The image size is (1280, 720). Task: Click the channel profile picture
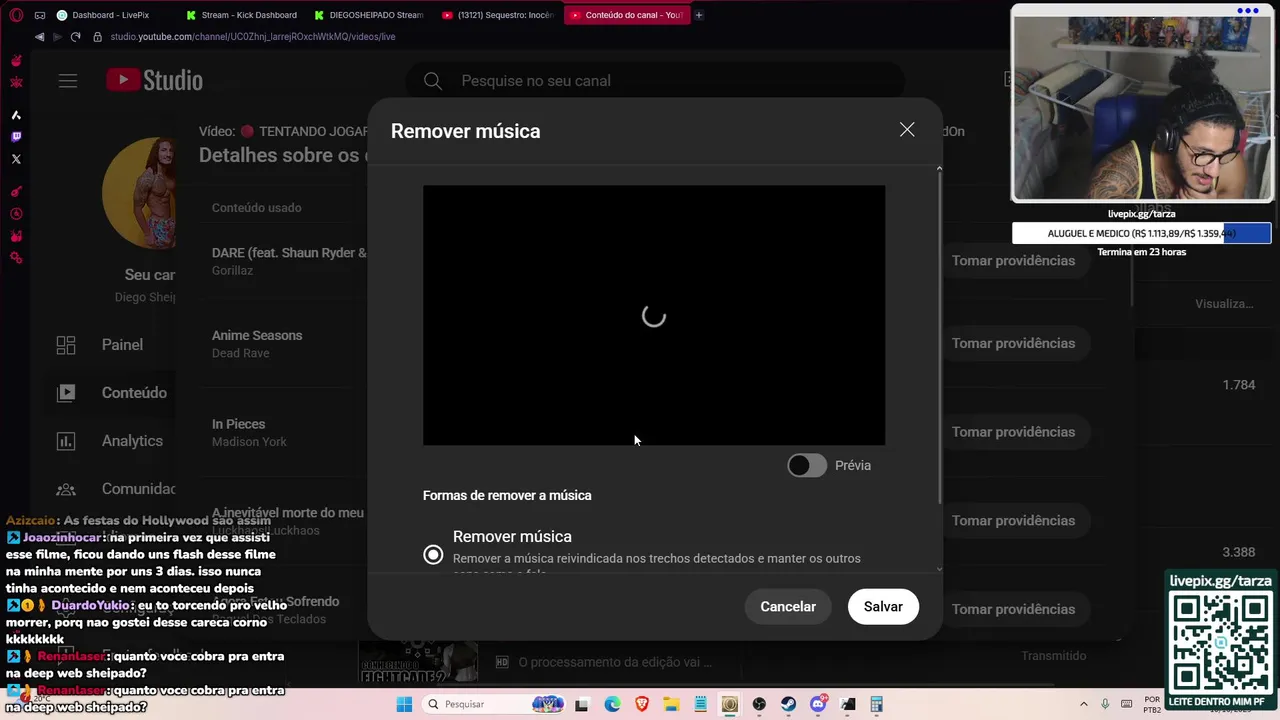click(x=141, y=193)
